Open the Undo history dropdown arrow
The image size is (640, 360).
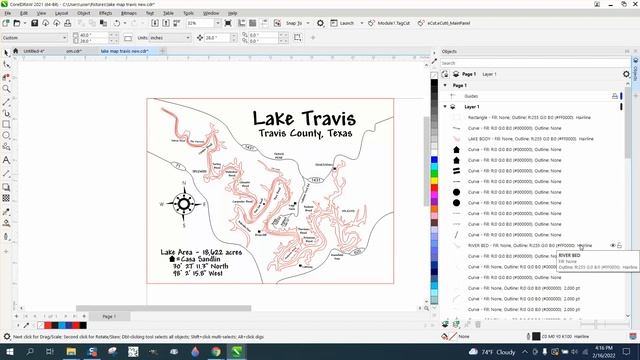[125, 23]
